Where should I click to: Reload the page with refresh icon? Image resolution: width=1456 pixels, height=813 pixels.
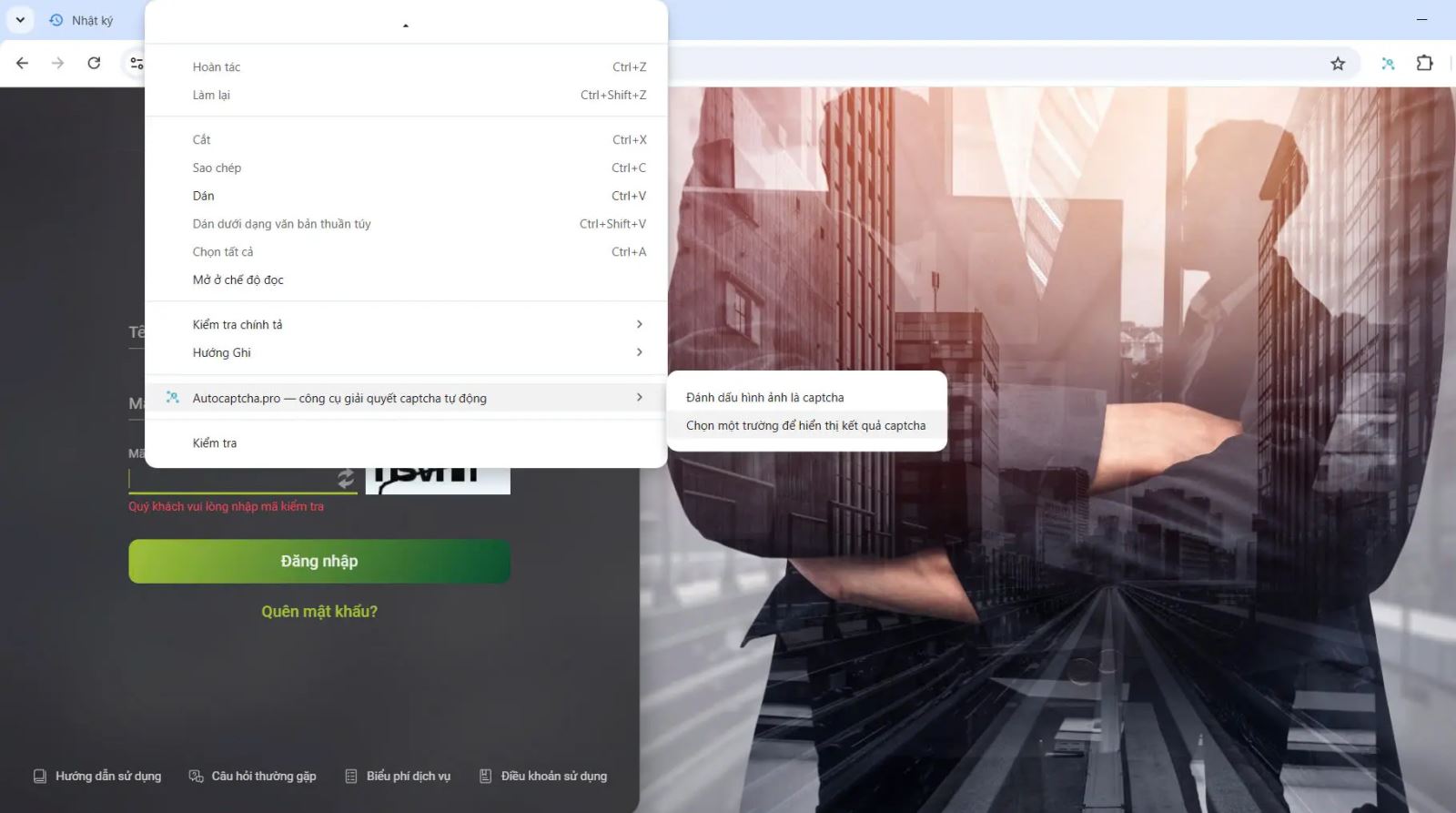click(x=94, y=63)
